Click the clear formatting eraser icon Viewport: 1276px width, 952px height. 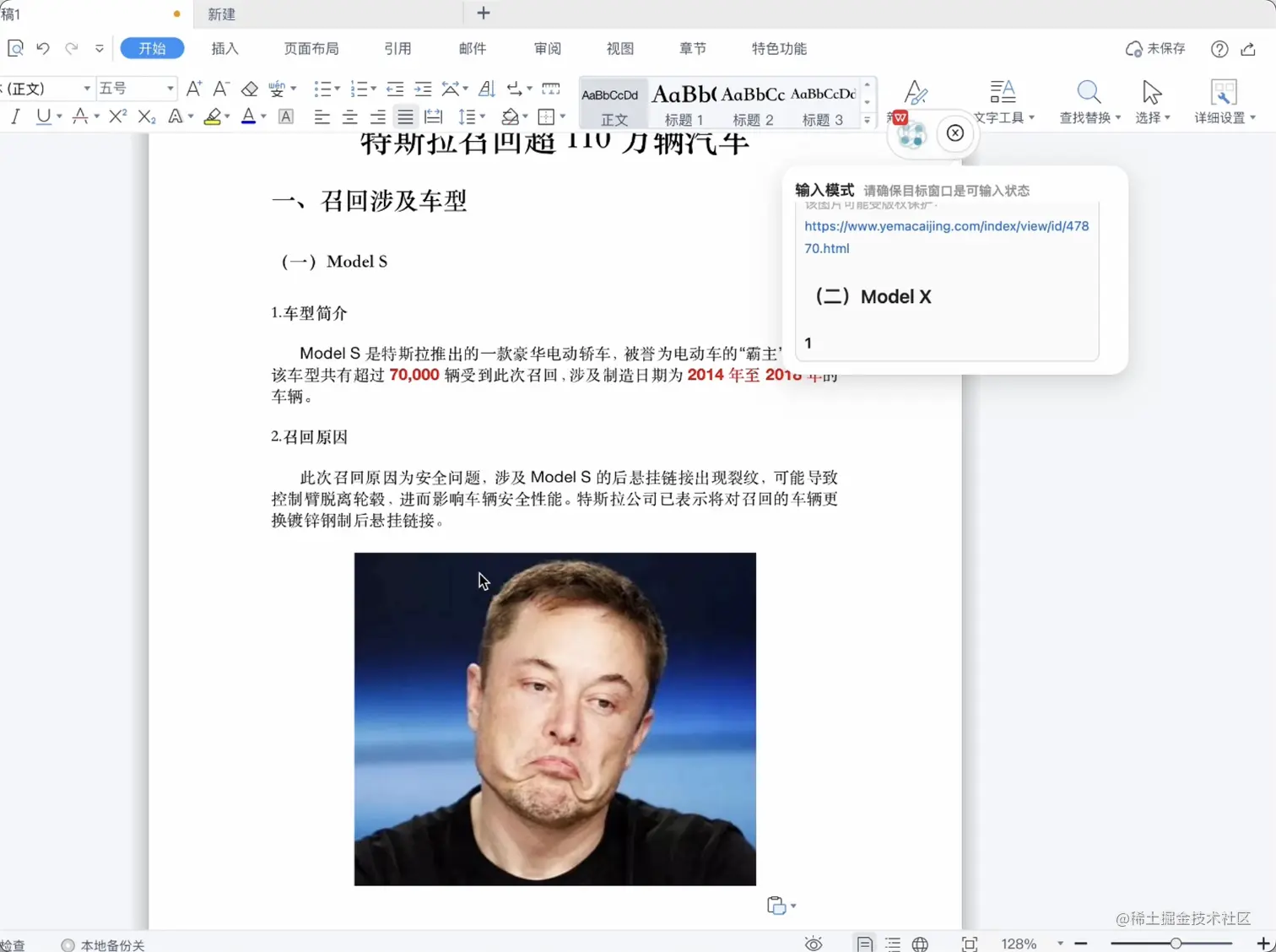pos(249,89)
